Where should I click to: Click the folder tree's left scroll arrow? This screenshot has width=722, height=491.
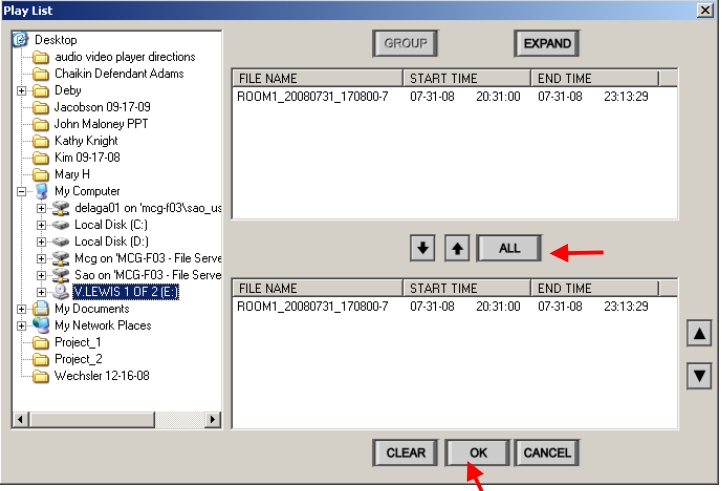point(21,419)
